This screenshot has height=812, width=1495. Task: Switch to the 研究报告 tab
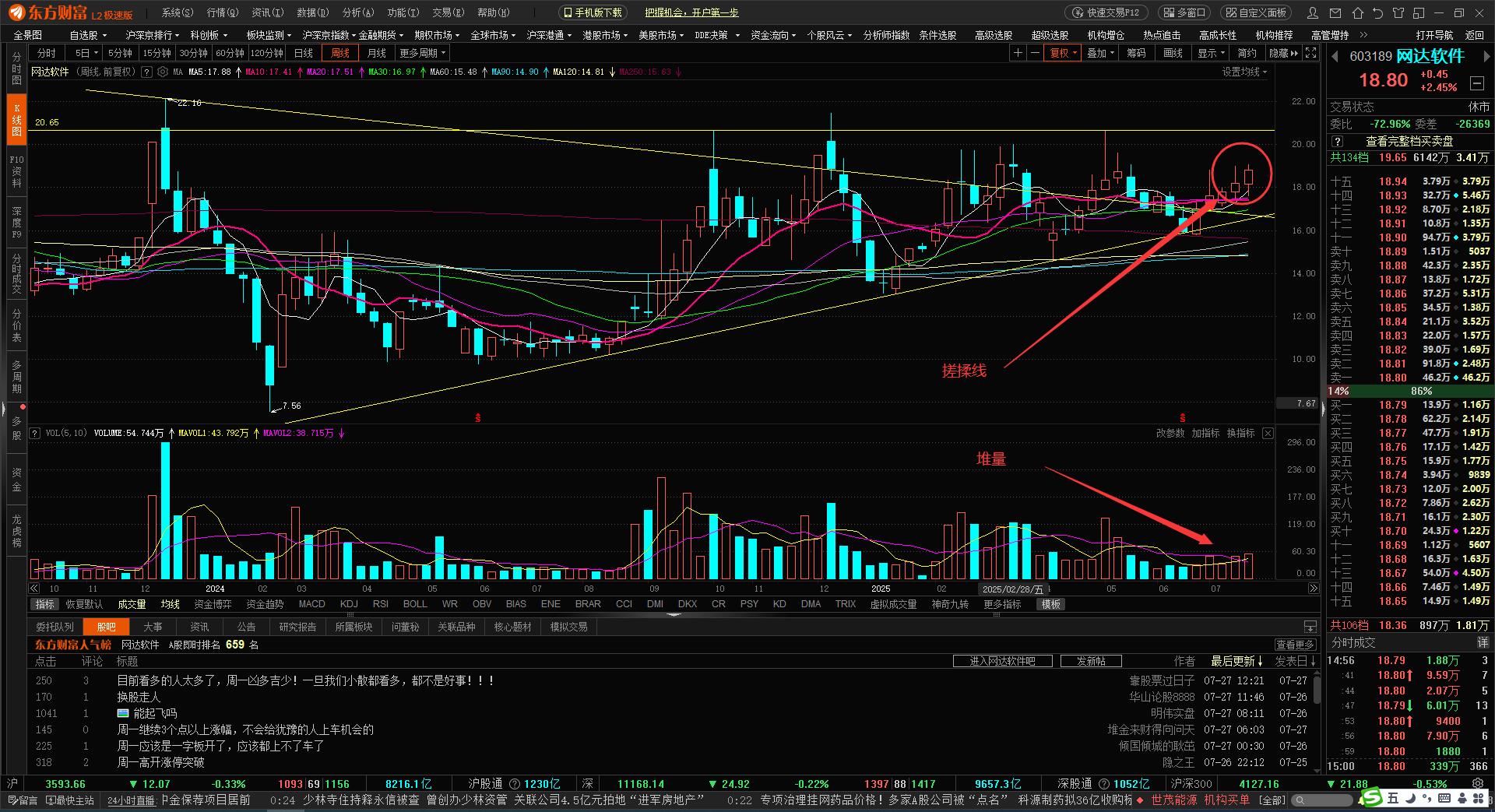click(297, 627)
